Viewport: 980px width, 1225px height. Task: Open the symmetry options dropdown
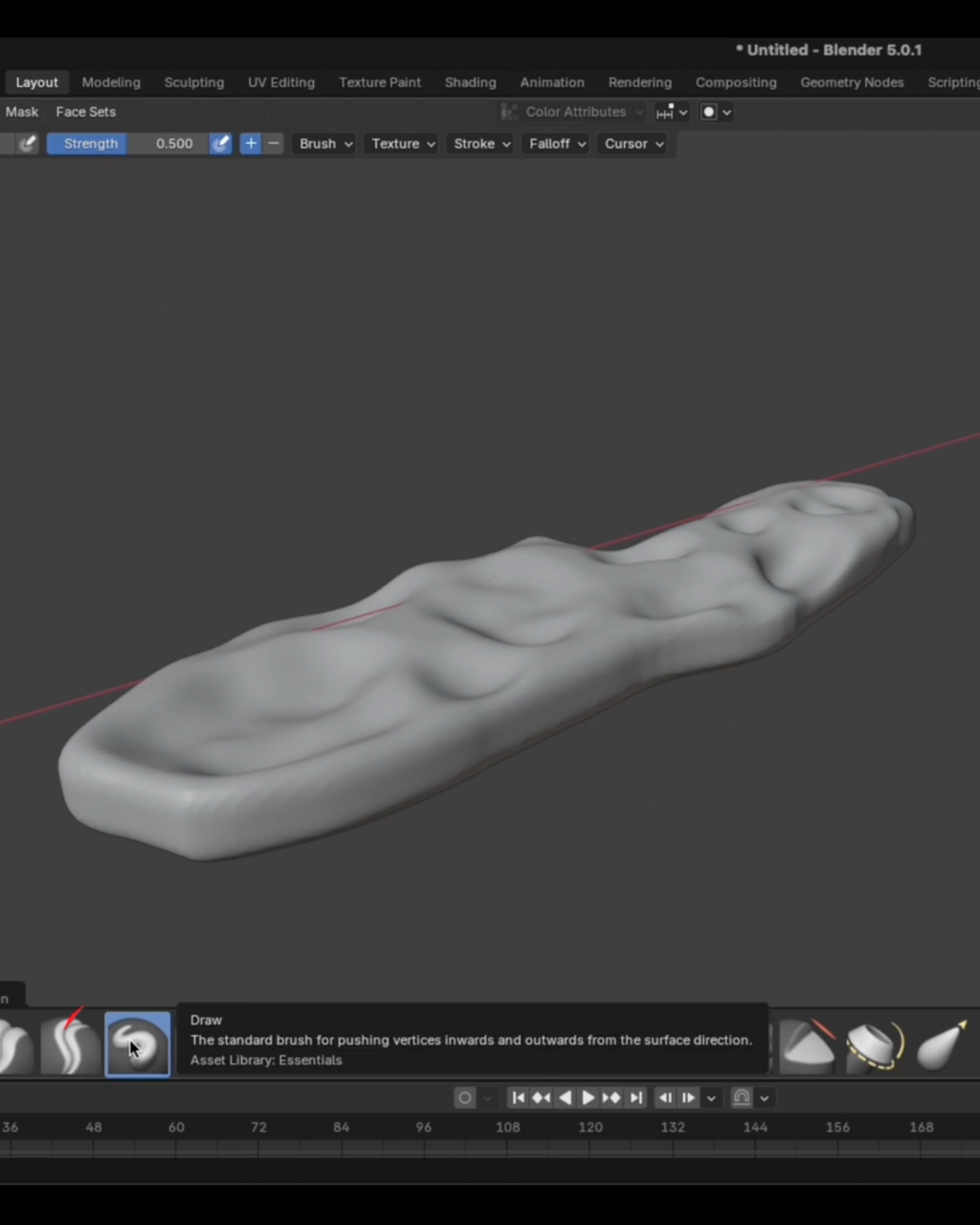tap(672, 112)
